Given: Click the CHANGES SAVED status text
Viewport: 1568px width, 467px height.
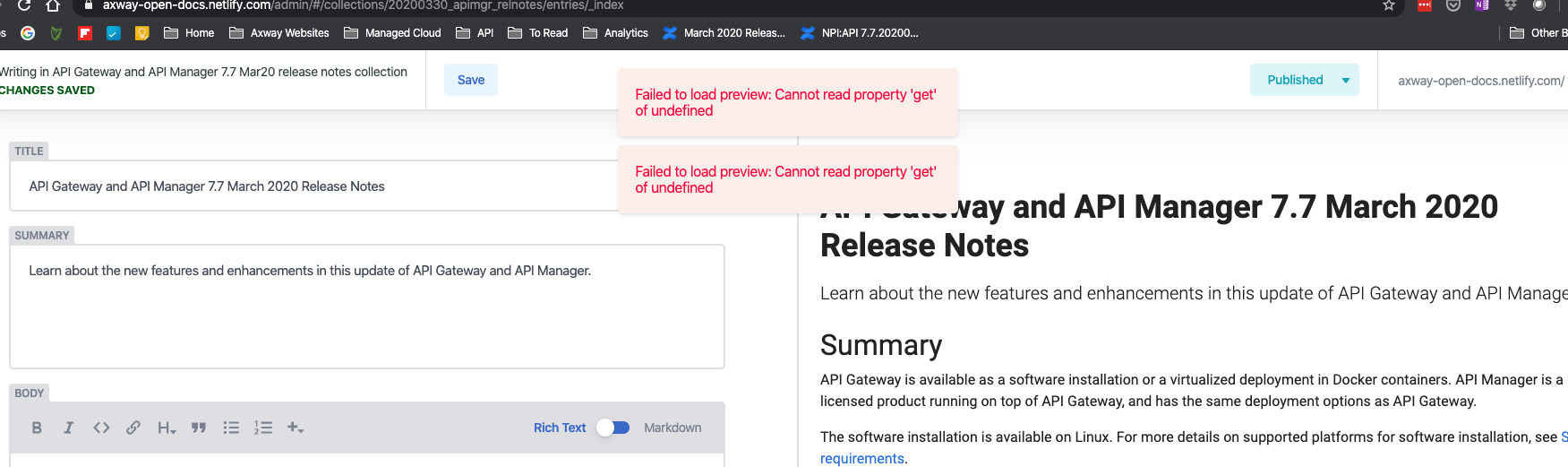Looking at the screenshot, I should 47,91.
